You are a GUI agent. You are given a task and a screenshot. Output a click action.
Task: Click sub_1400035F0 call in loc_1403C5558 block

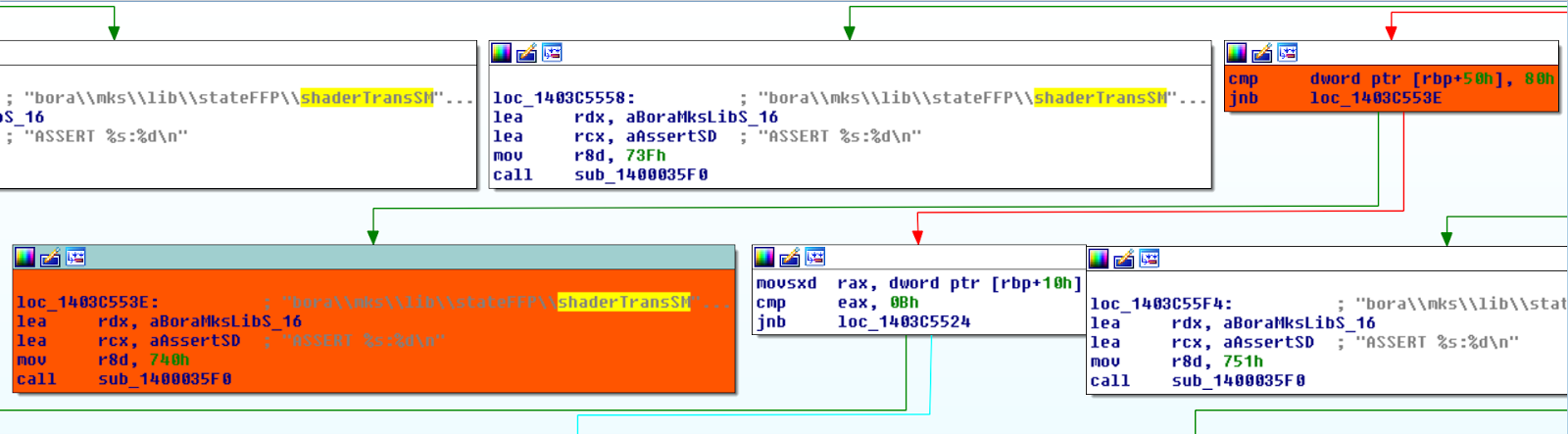coord(641,174)
